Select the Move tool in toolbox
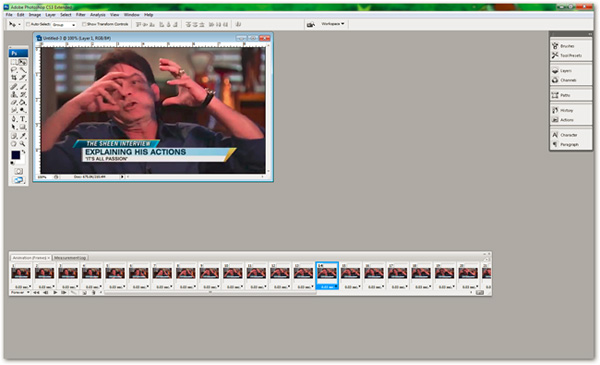 23,62
